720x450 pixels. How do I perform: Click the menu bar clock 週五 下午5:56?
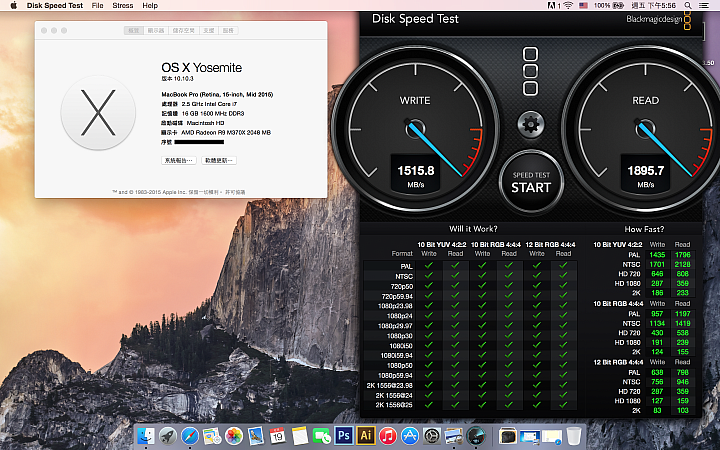click(x=653, y=6)
